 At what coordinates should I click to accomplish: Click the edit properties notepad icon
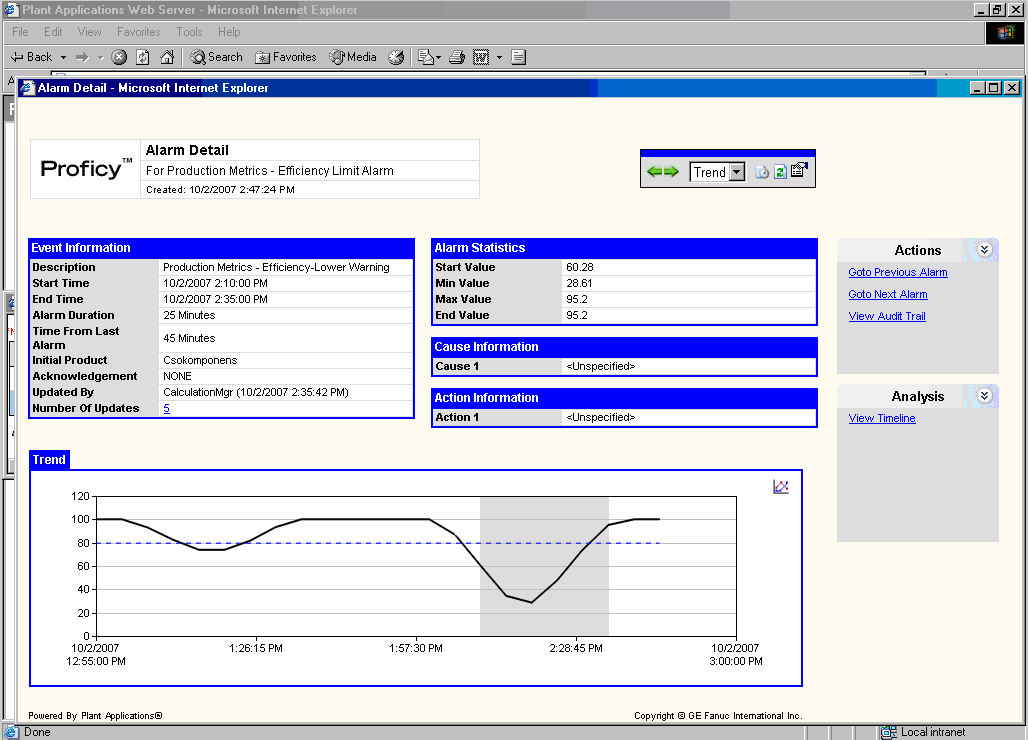(x=799, y=170)
